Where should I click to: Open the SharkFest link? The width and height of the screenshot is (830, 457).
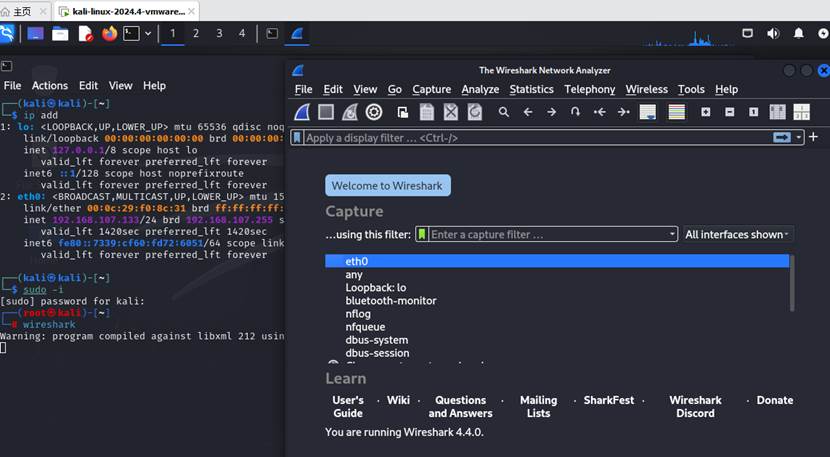coord(609,400)
